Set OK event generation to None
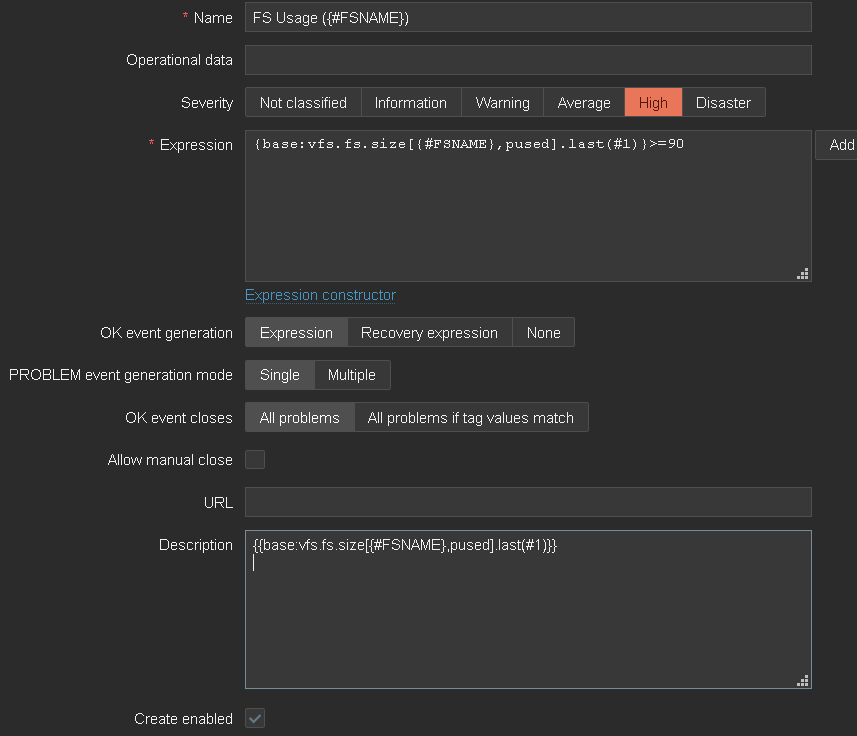 [543, 333]
